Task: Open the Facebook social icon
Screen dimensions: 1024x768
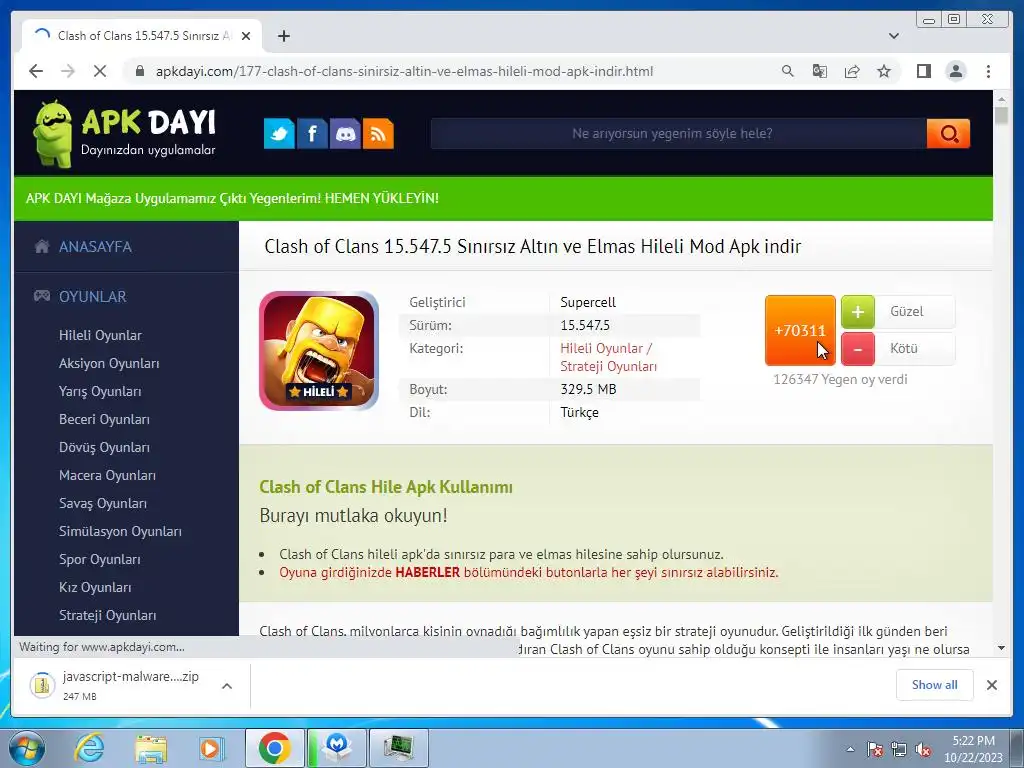Action: point(312,134)
